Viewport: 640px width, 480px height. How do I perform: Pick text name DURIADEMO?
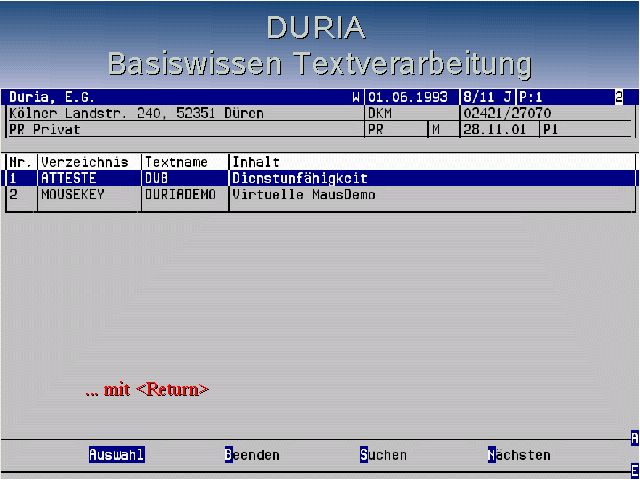[180, 195]
